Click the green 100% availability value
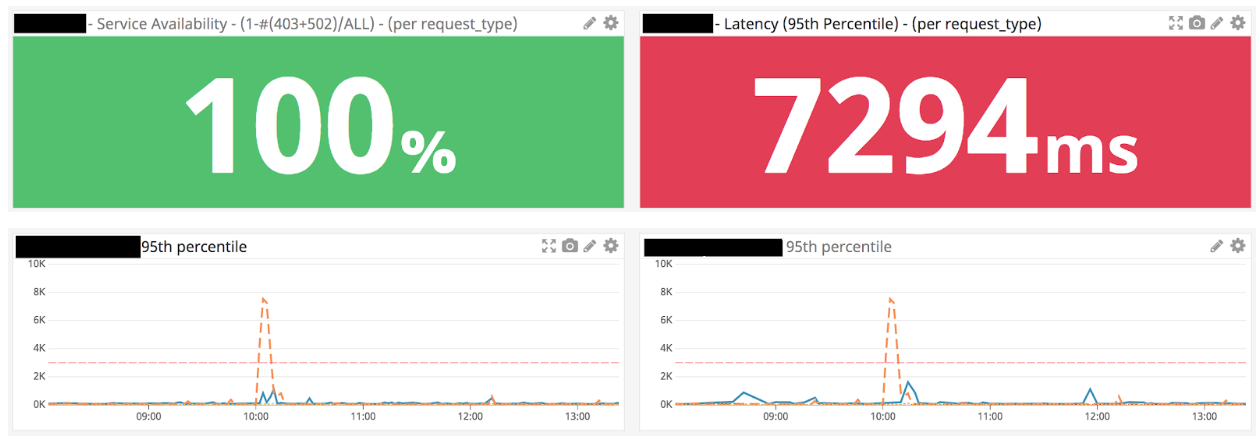The image size is (1260, 442). tap(318, 123)
